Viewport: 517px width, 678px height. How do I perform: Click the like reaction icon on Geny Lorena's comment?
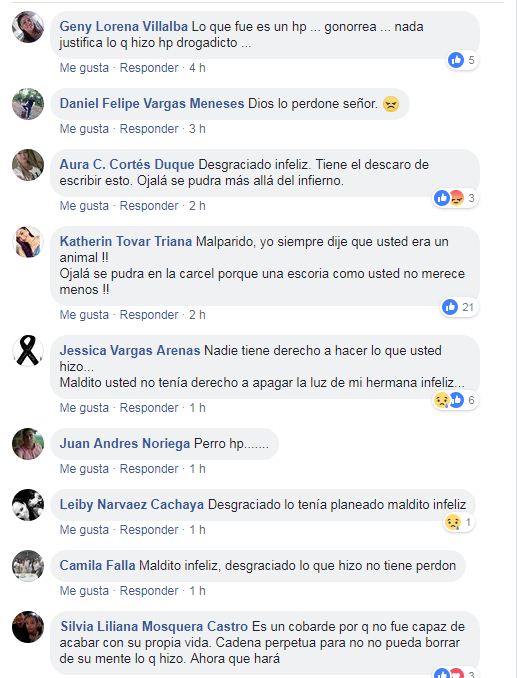456,60
